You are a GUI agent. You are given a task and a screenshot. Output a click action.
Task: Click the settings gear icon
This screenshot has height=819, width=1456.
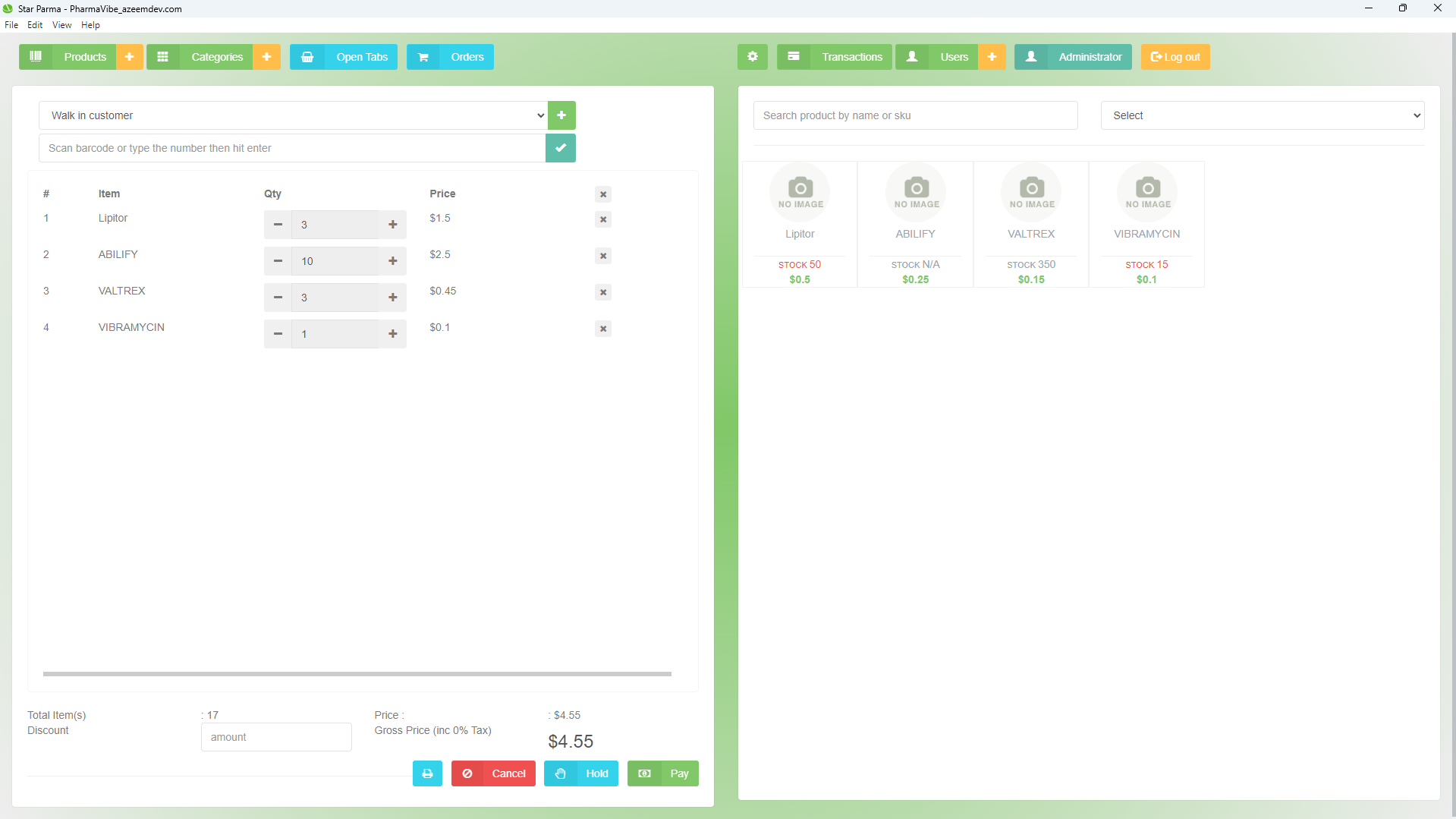(x=752, y=57)
